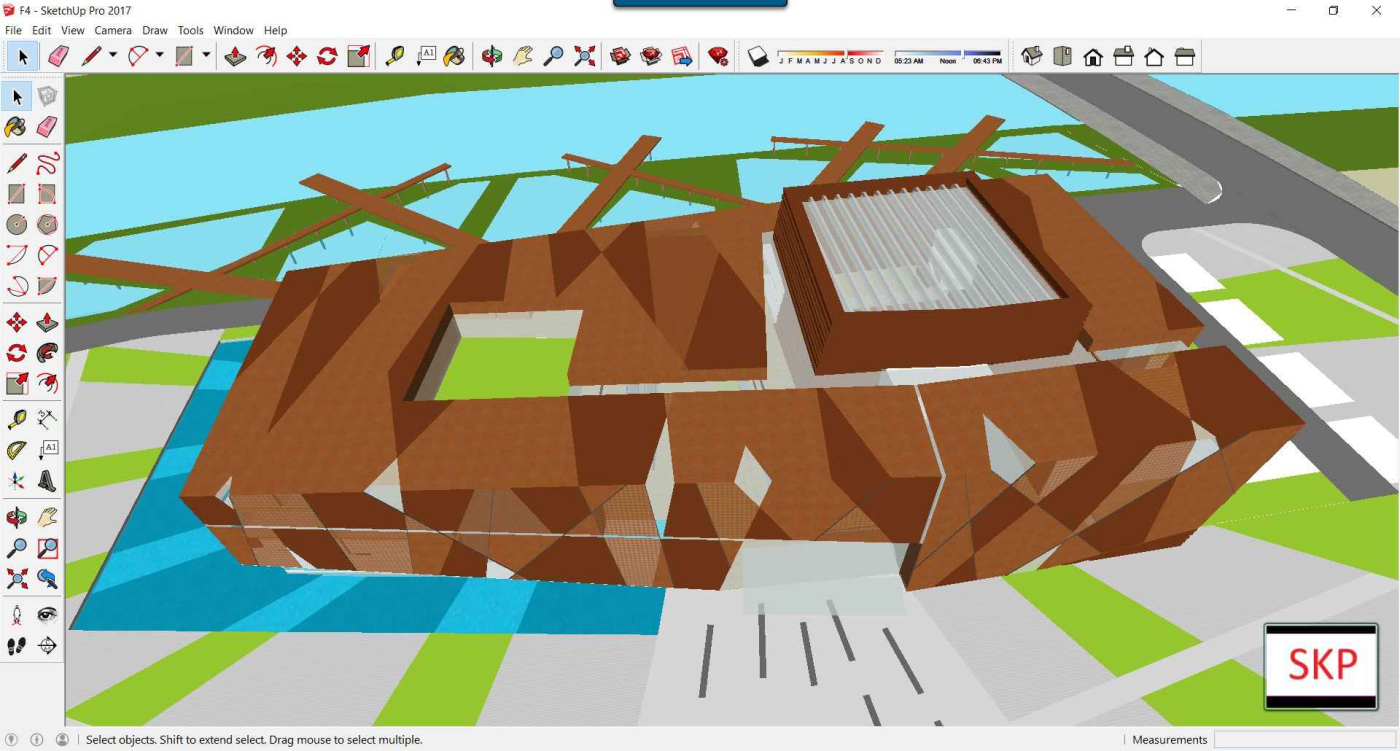Viewport: 1400px width, 751px height.
Task: Open the Camera menu
Action: pos(113,30)
